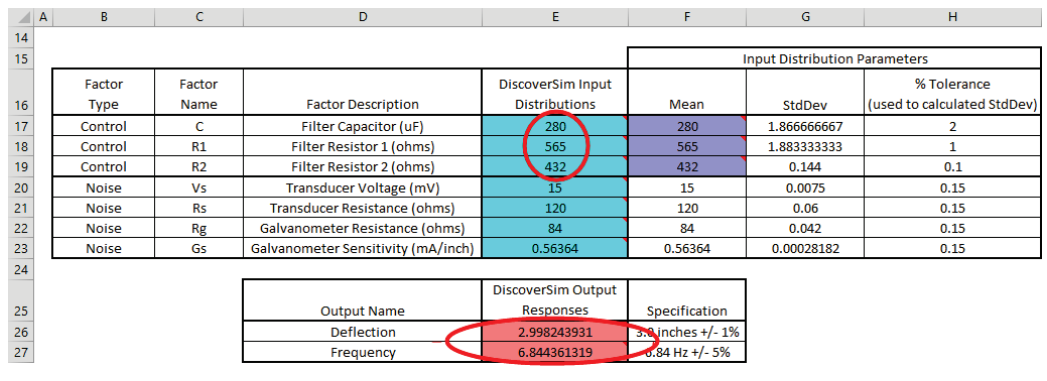Click 'Specification' header cell
Viewport: 1047px width, 381px height.
tap(686, 300)
